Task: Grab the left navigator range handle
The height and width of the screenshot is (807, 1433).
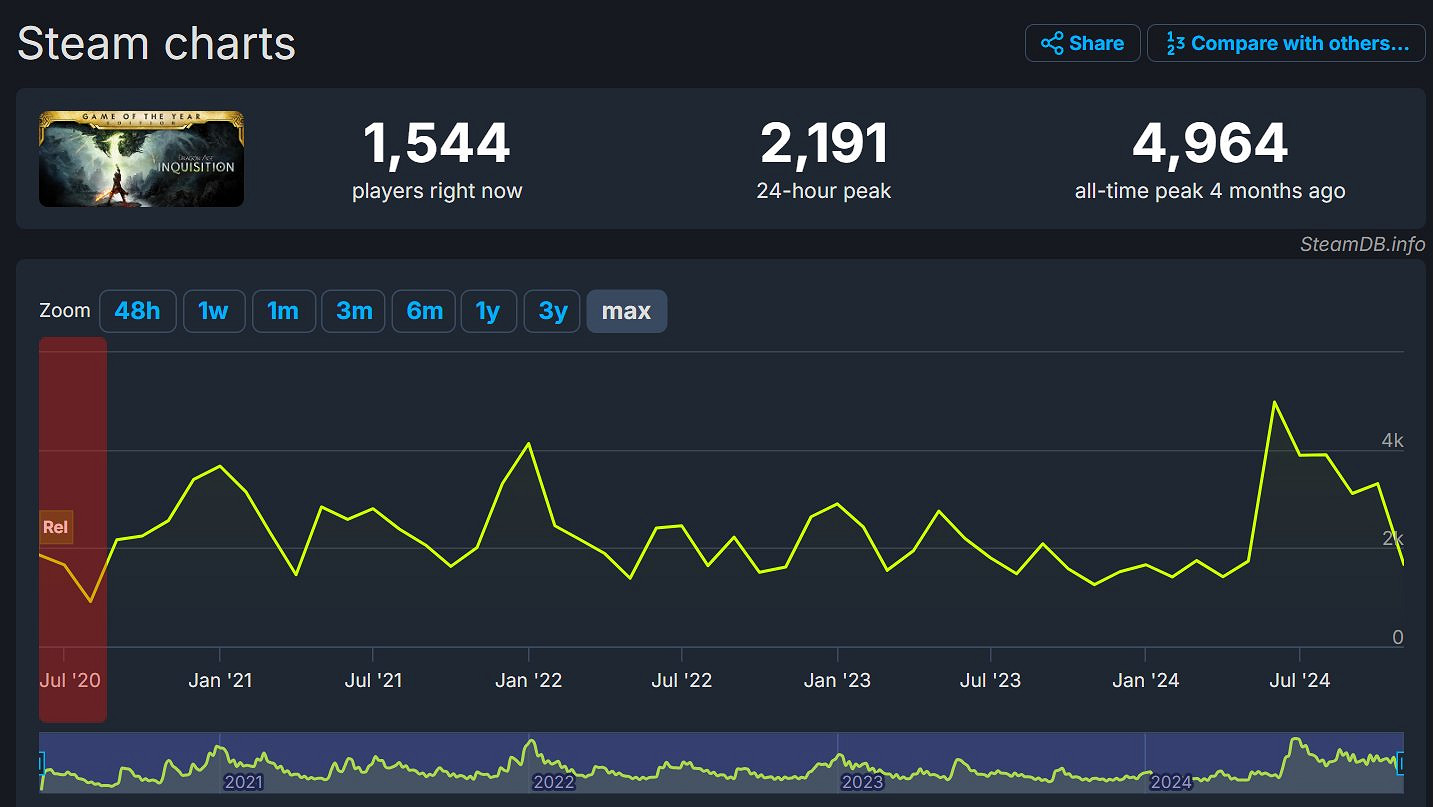Action: (x=41, y=764)
